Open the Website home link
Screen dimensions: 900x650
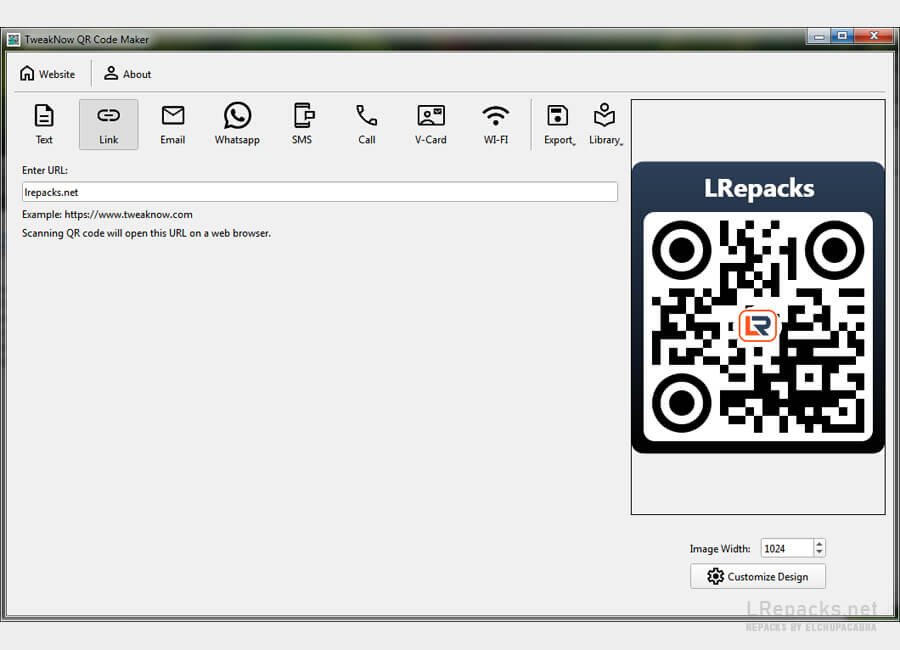(48, 74)
